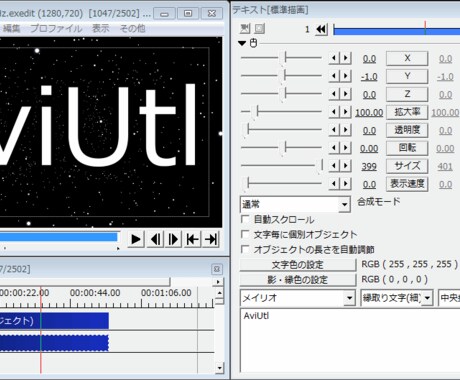Click the frame region icon beside camera icon
This screenshot has height=380, width=460.
tap(260, 29)
